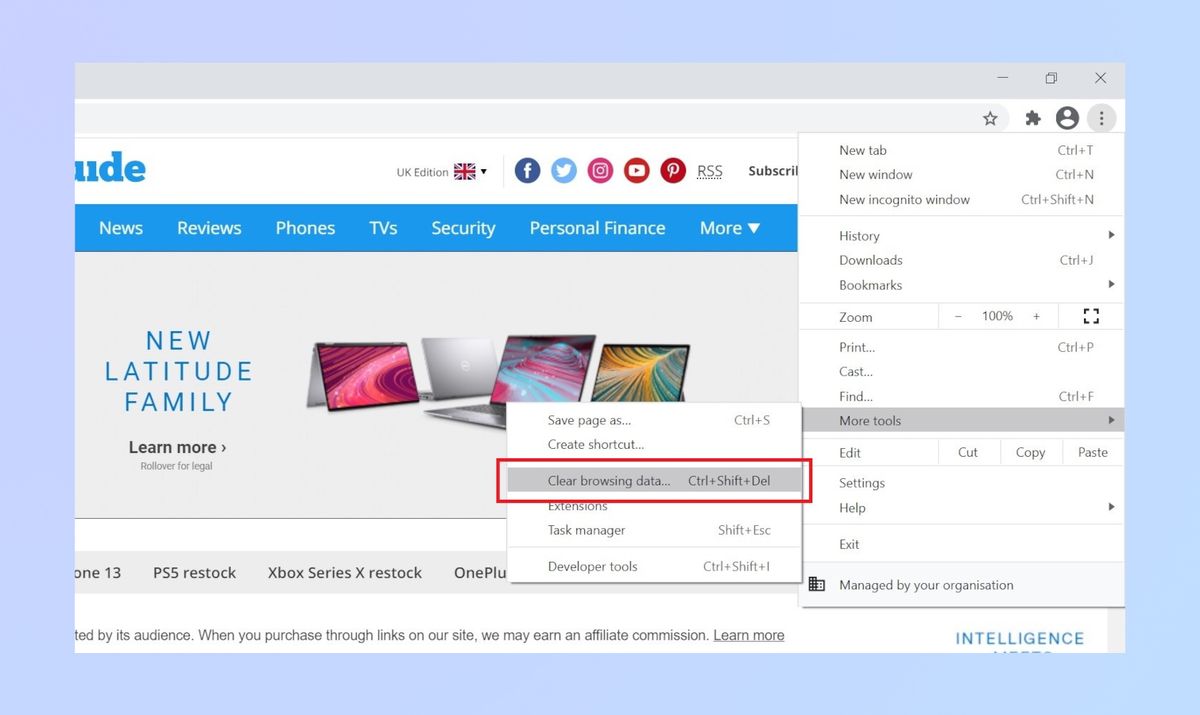Click the browser profile avatar
Screen dimensions: 1200x715
tap(1067, 118)
